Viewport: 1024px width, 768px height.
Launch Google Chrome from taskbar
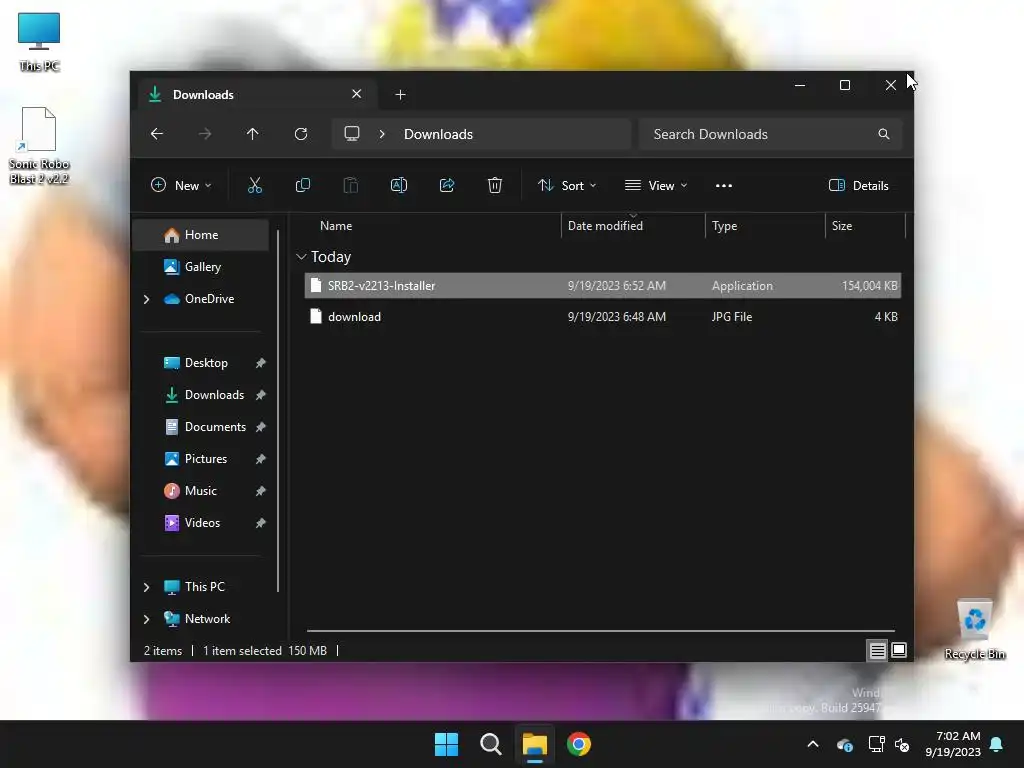click(579, 744)
